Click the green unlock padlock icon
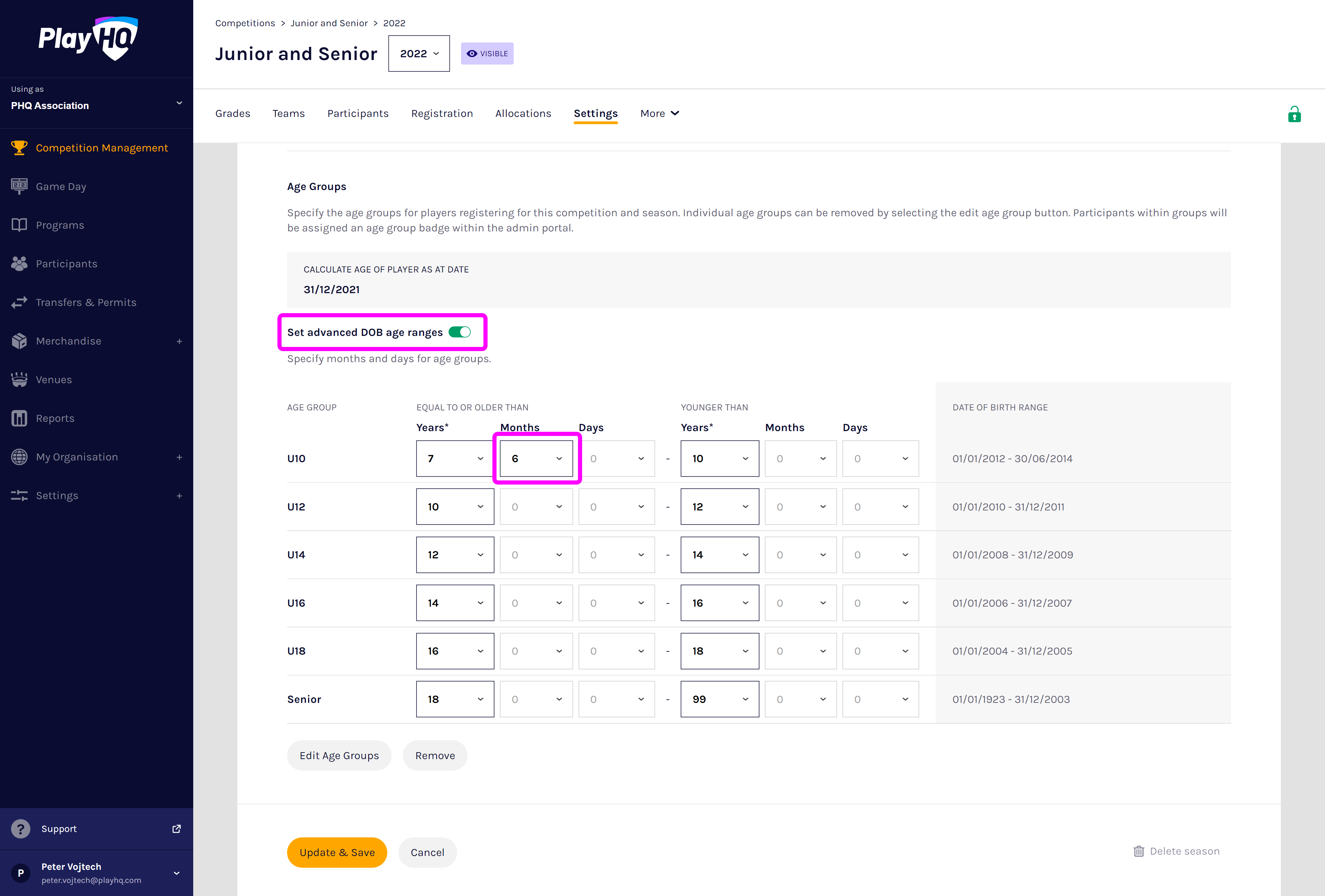This screenshot has height=896, width=1325. tap(1294, 114)
